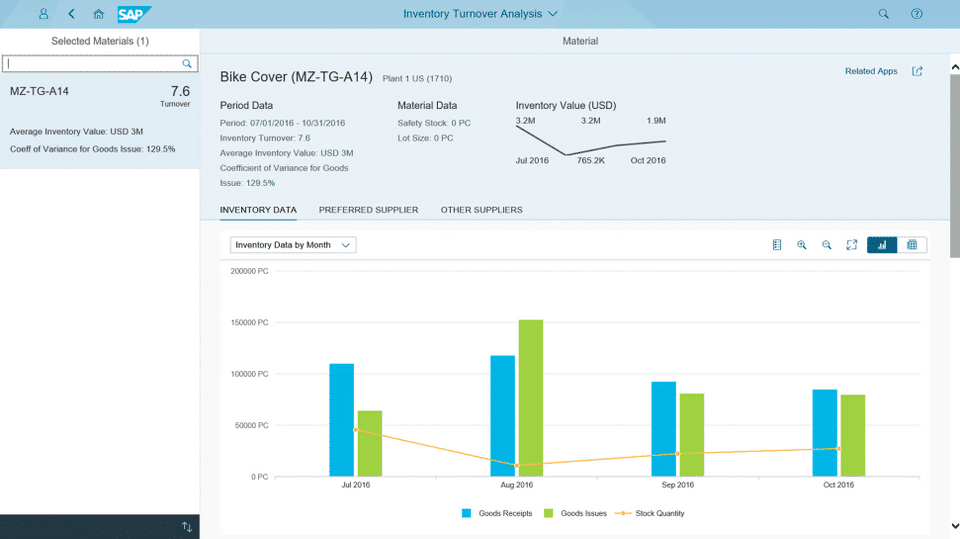Zoom in on the chart
The width and height of the screenshot is (960, 539).
click(x=802, y=245)
